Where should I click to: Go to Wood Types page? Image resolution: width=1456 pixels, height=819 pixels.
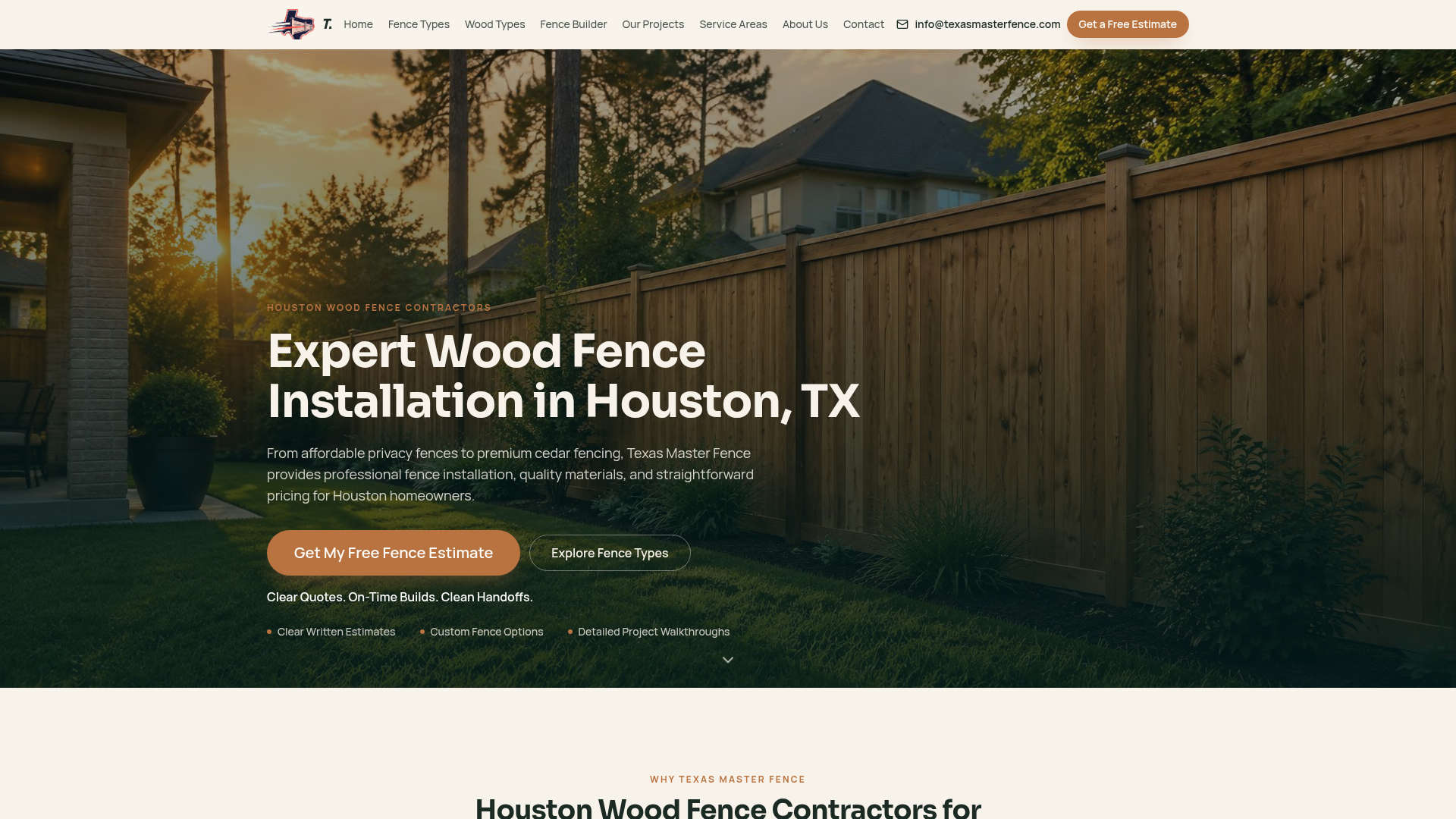click(x=494, y=24)
